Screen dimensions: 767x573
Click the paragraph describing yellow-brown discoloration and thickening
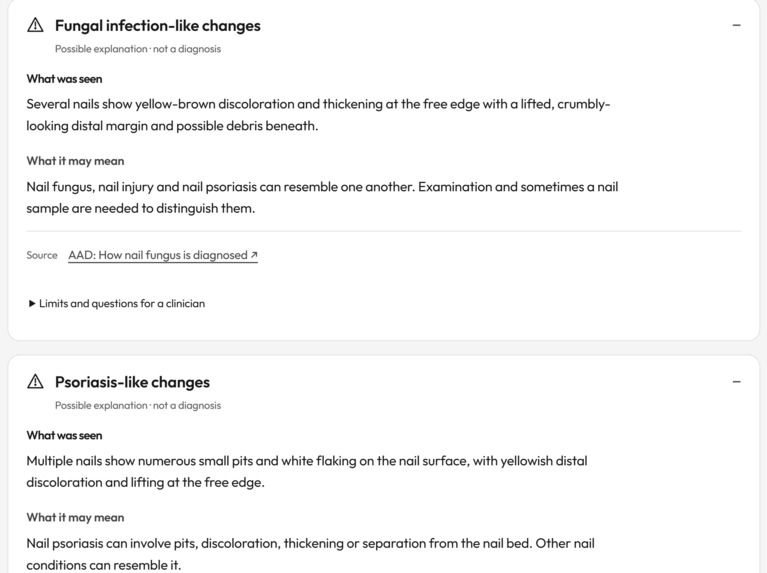[318, 115]
